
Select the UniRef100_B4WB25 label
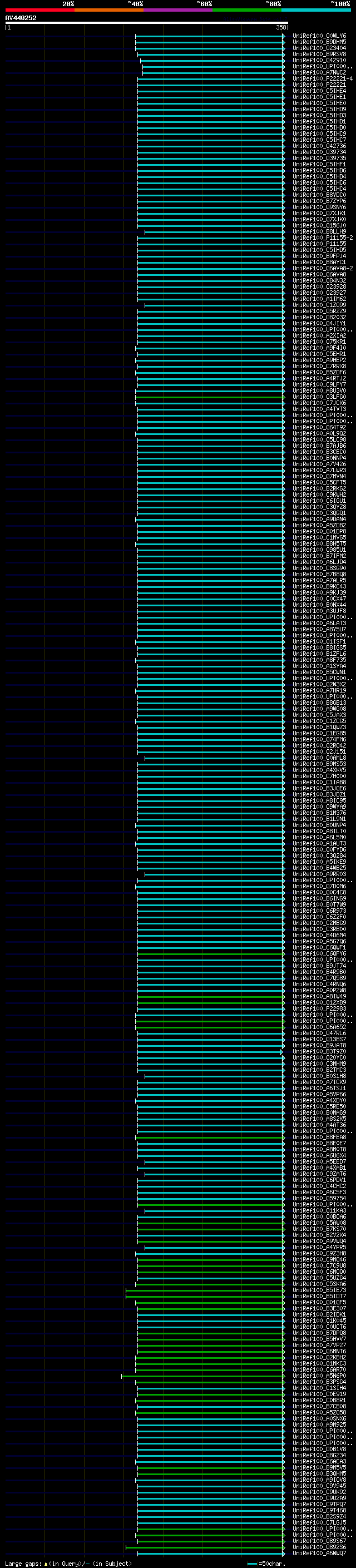pos(319,867)
